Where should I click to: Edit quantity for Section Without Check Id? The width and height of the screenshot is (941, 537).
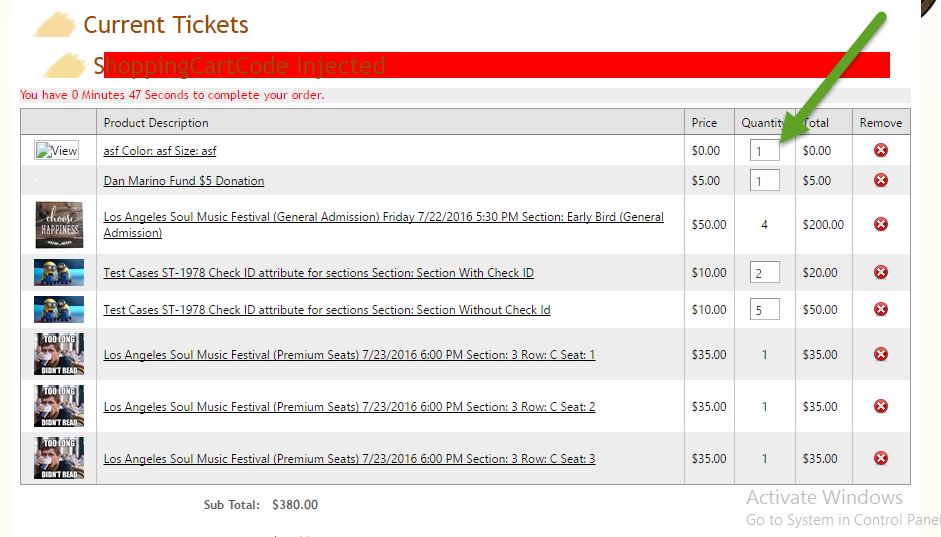coord(764,310)
